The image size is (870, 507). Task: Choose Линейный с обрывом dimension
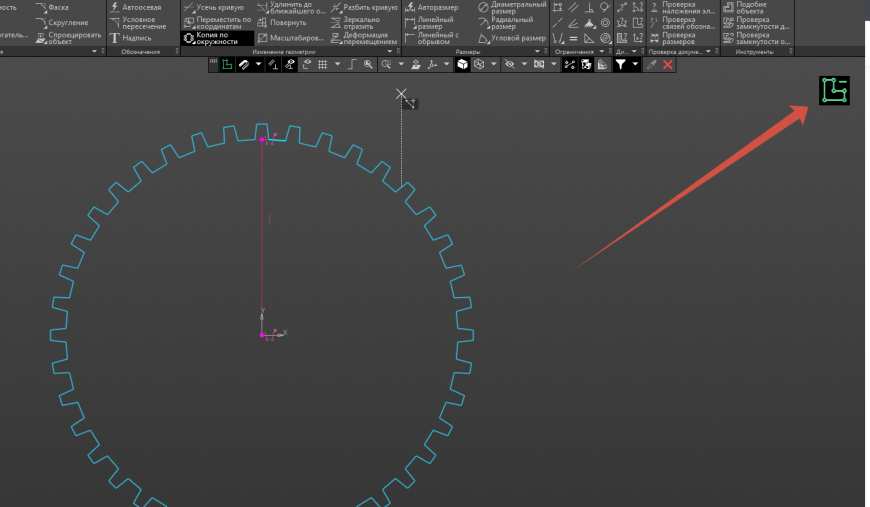click(x=433, y=38)
